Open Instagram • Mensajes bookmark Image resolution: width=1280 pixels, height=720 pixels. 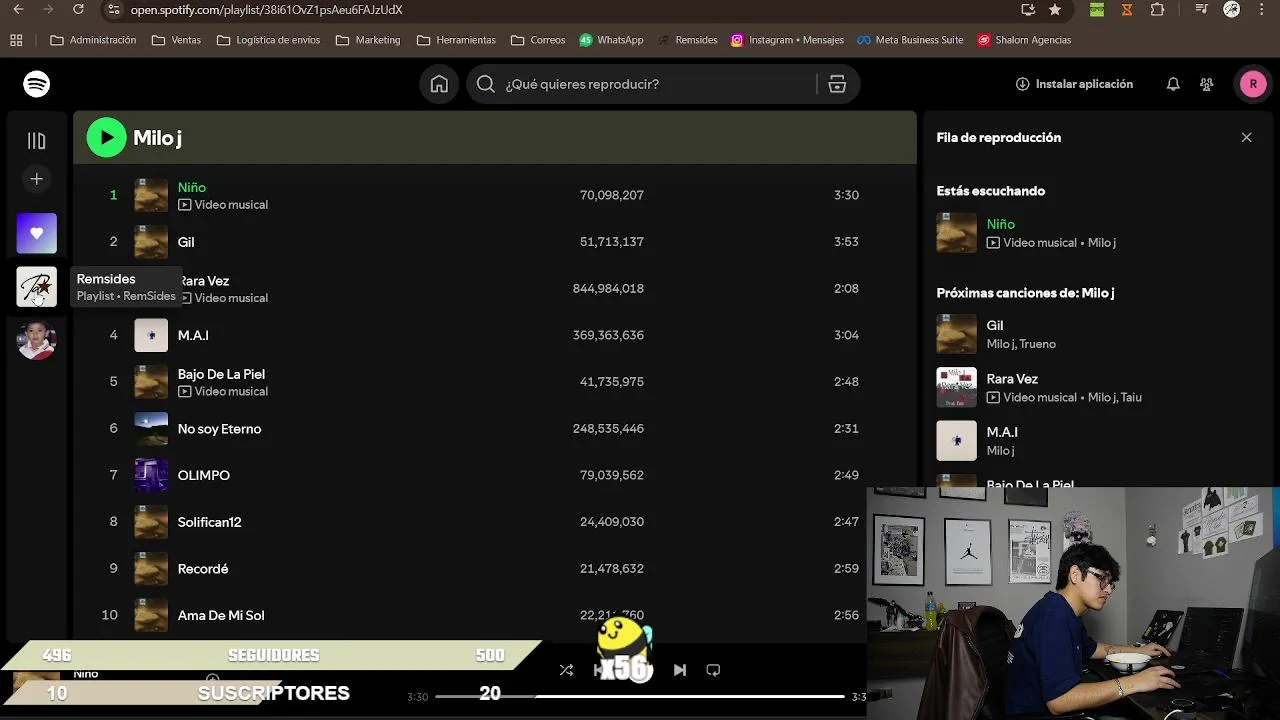[787, 40]
